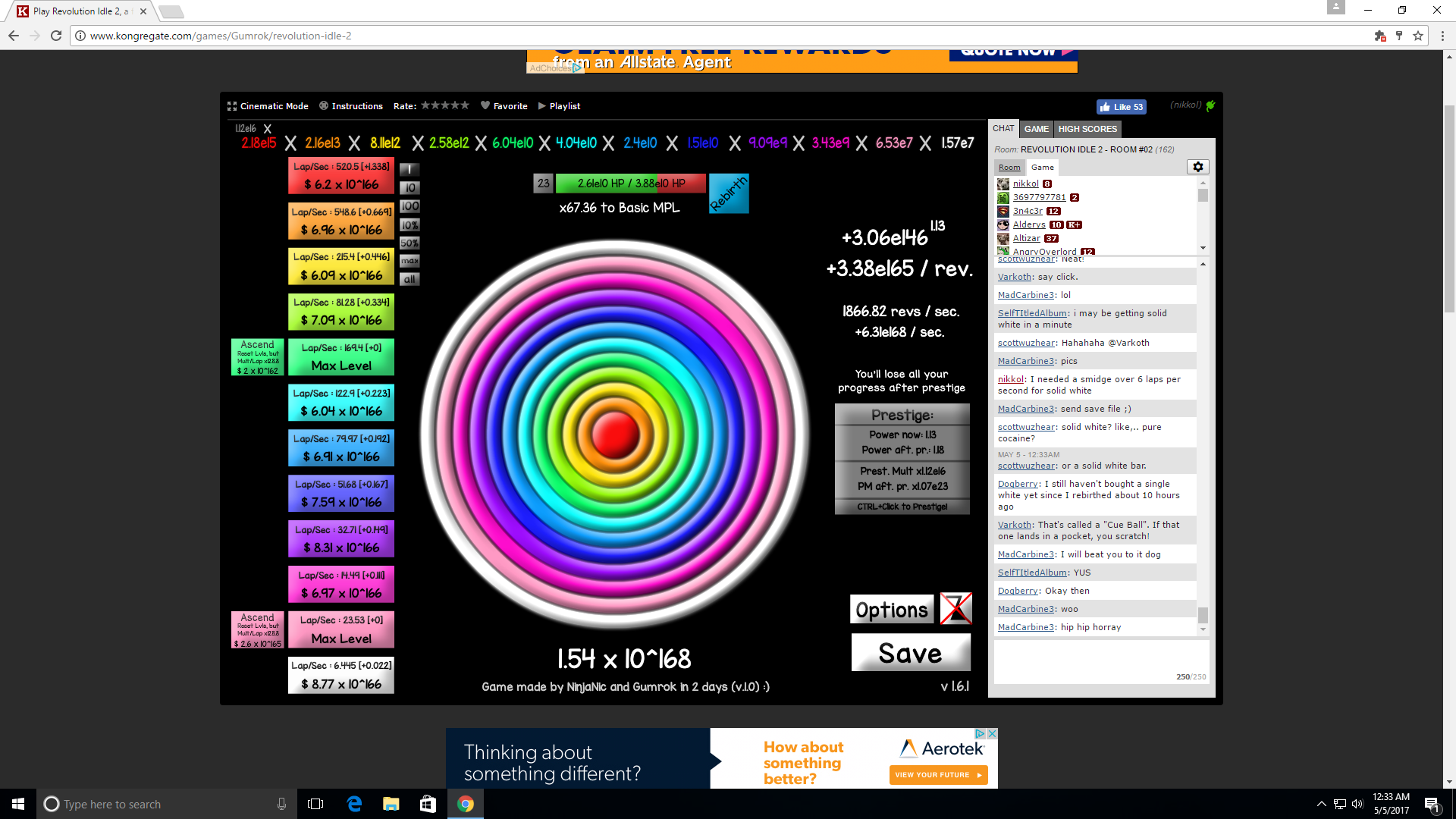Image resolution: width=1456 pixels, height=819 pixels.
Task: Select buy amount max
Action: coord(409,261)
